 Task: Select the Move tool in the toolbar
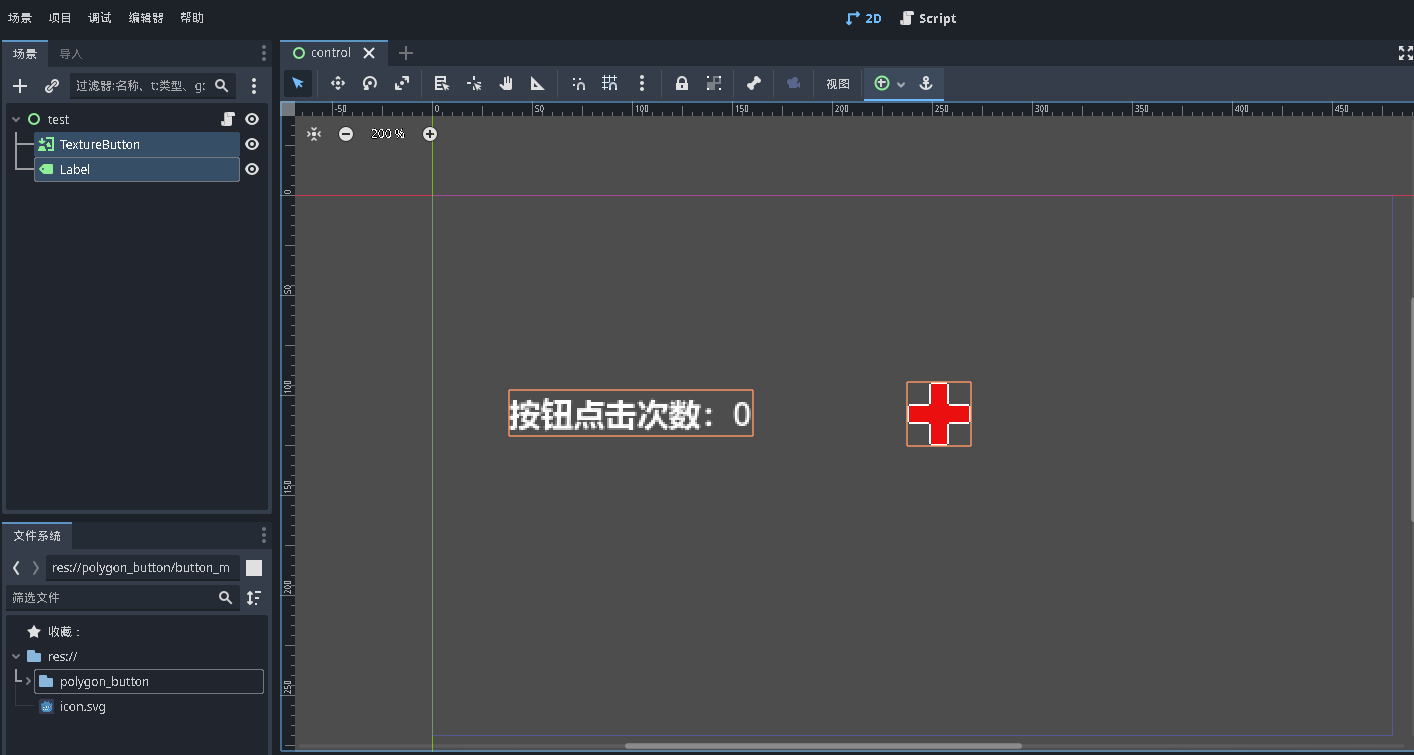(x=337, y=83)
